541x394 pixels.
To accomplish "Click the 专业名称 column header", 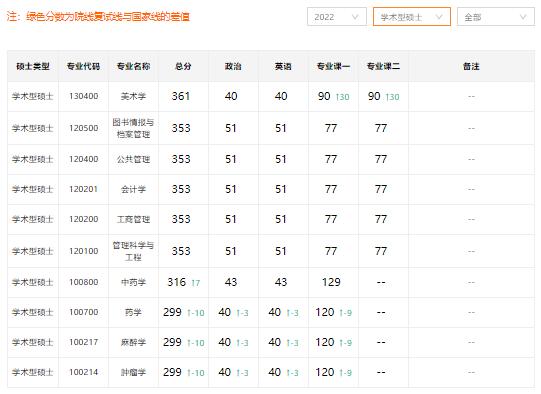I will click(x=133, y=66).
